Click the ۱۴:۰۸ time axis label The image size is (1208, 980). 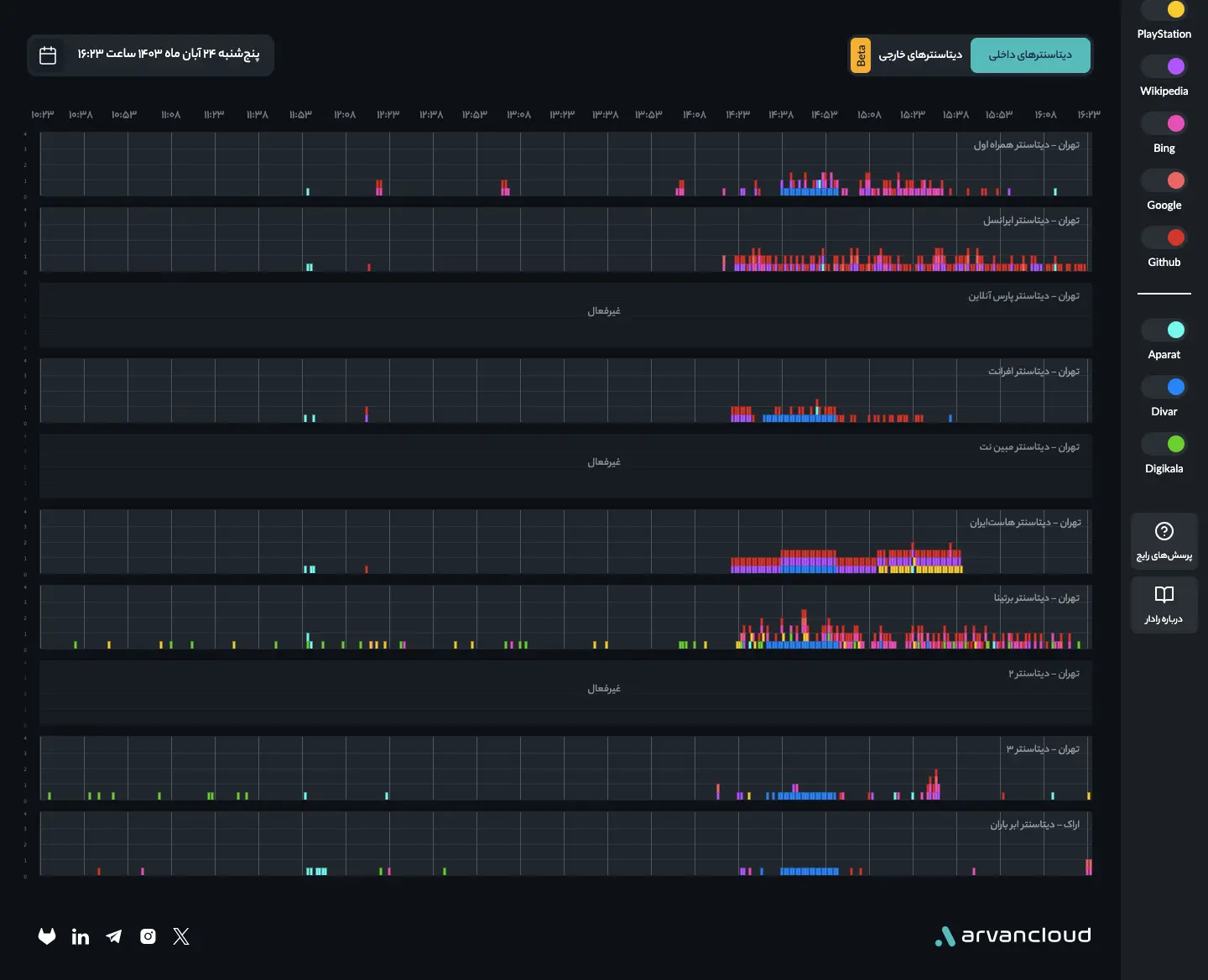pos(695,114)
